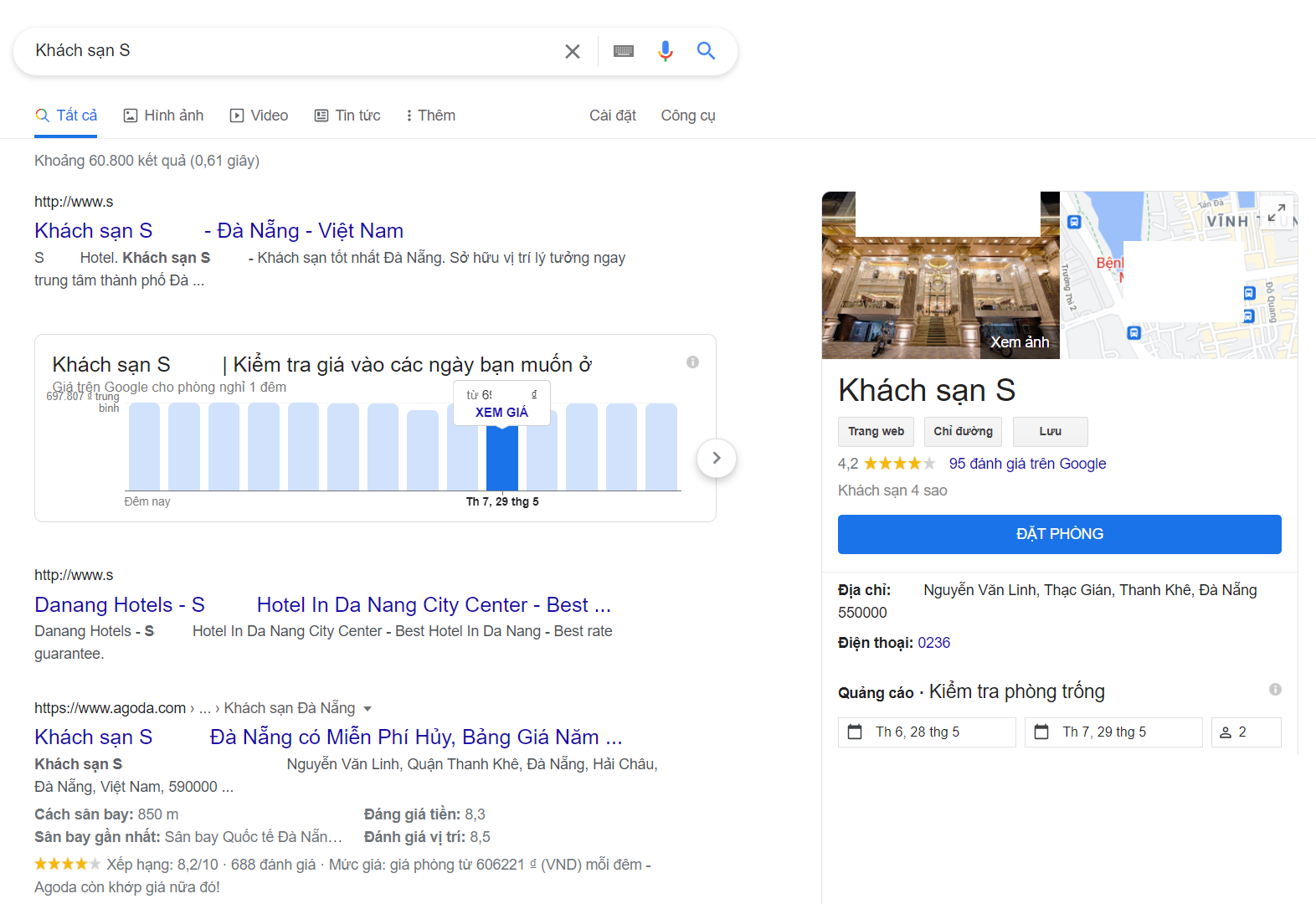Expand the Thêm menu
Screen dimensions: 1316x904
click(430, 116)
